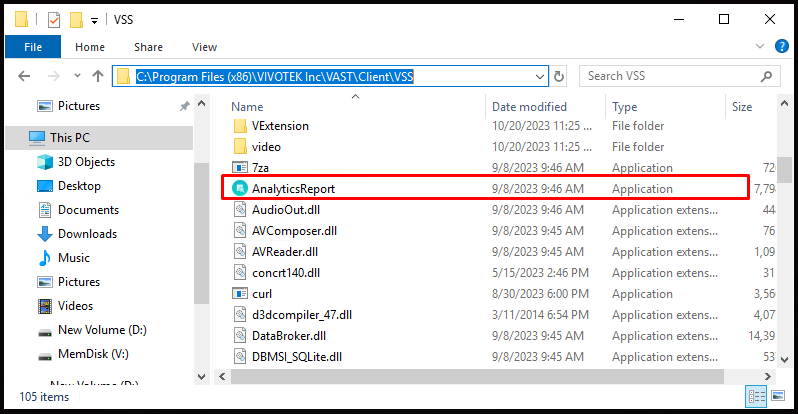Viewport: 798px width, 414px height.
Task: Open the blue Help question-mark icon
Action: point(781,46)
